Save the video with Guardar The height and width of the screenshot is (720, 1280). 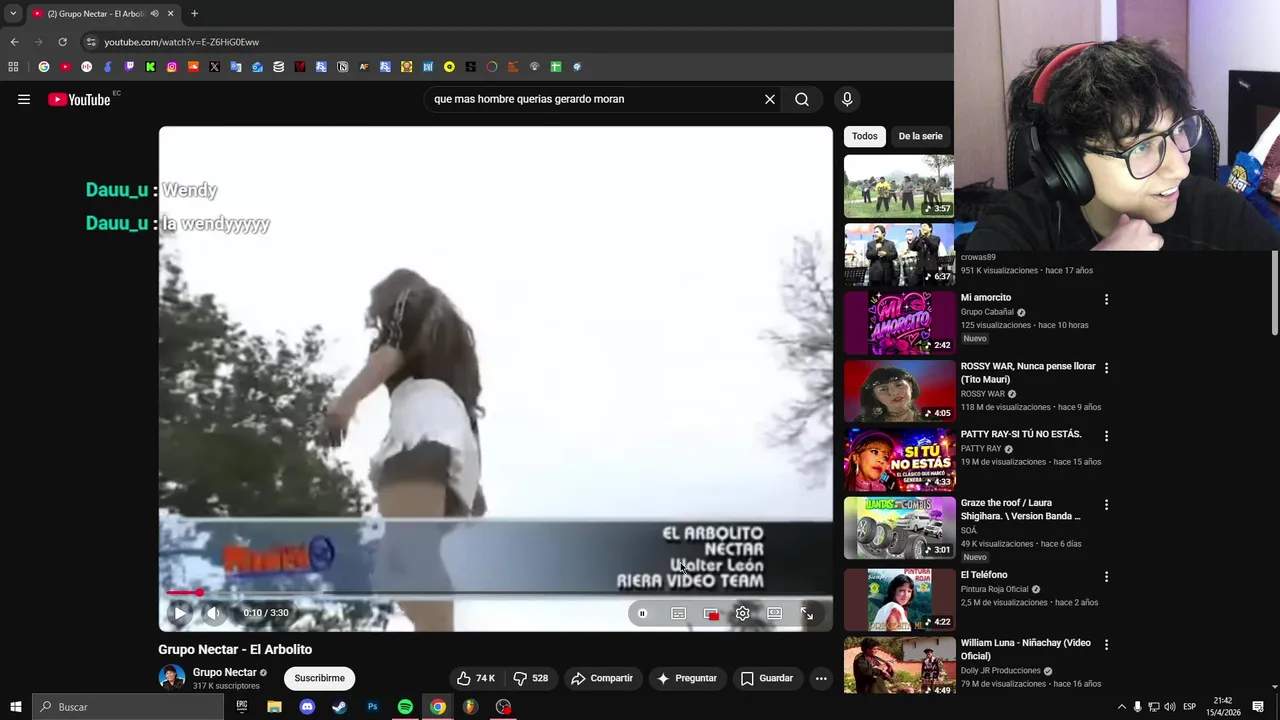766,678
